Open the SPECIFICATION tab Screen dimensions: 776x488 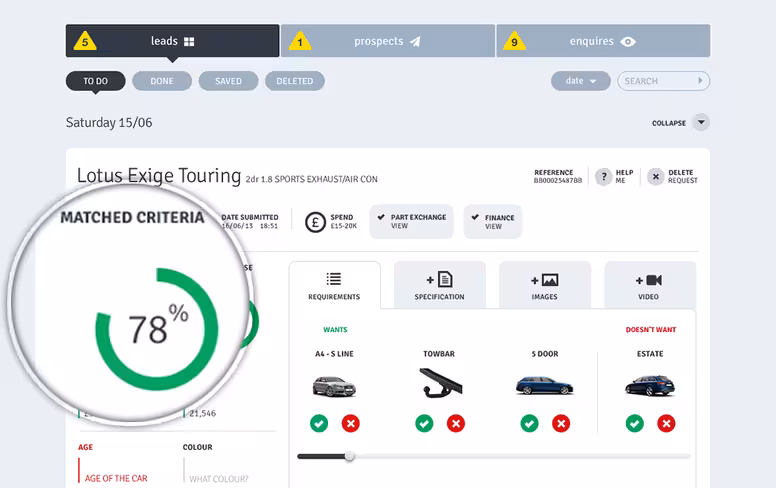coord(439,286)
